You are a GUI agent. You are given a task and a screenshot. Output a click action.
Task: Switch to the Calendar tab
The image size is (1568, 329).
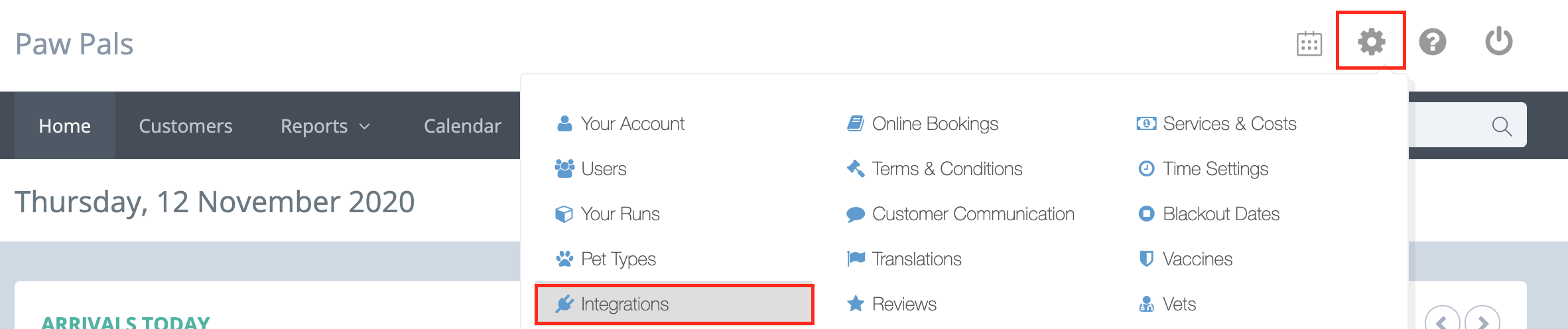pyautogui.click(x=462, y=125)
